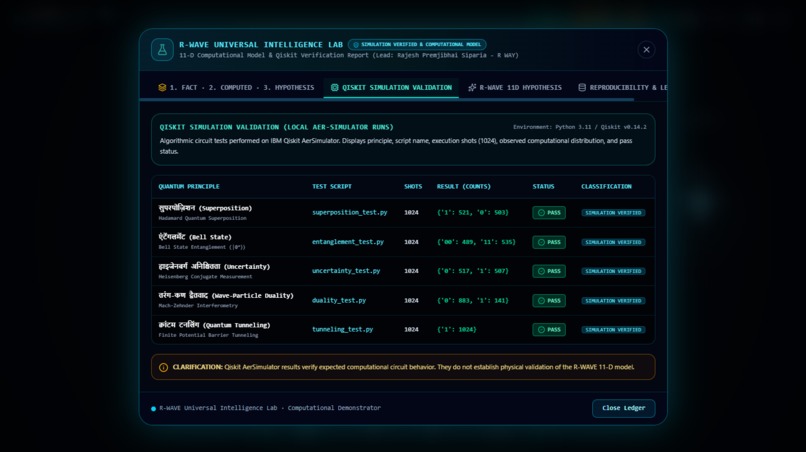Click the Quantum Principle column header
Image resolution: width=806 pixels, height=452 pixels.
tap(189, 187)
